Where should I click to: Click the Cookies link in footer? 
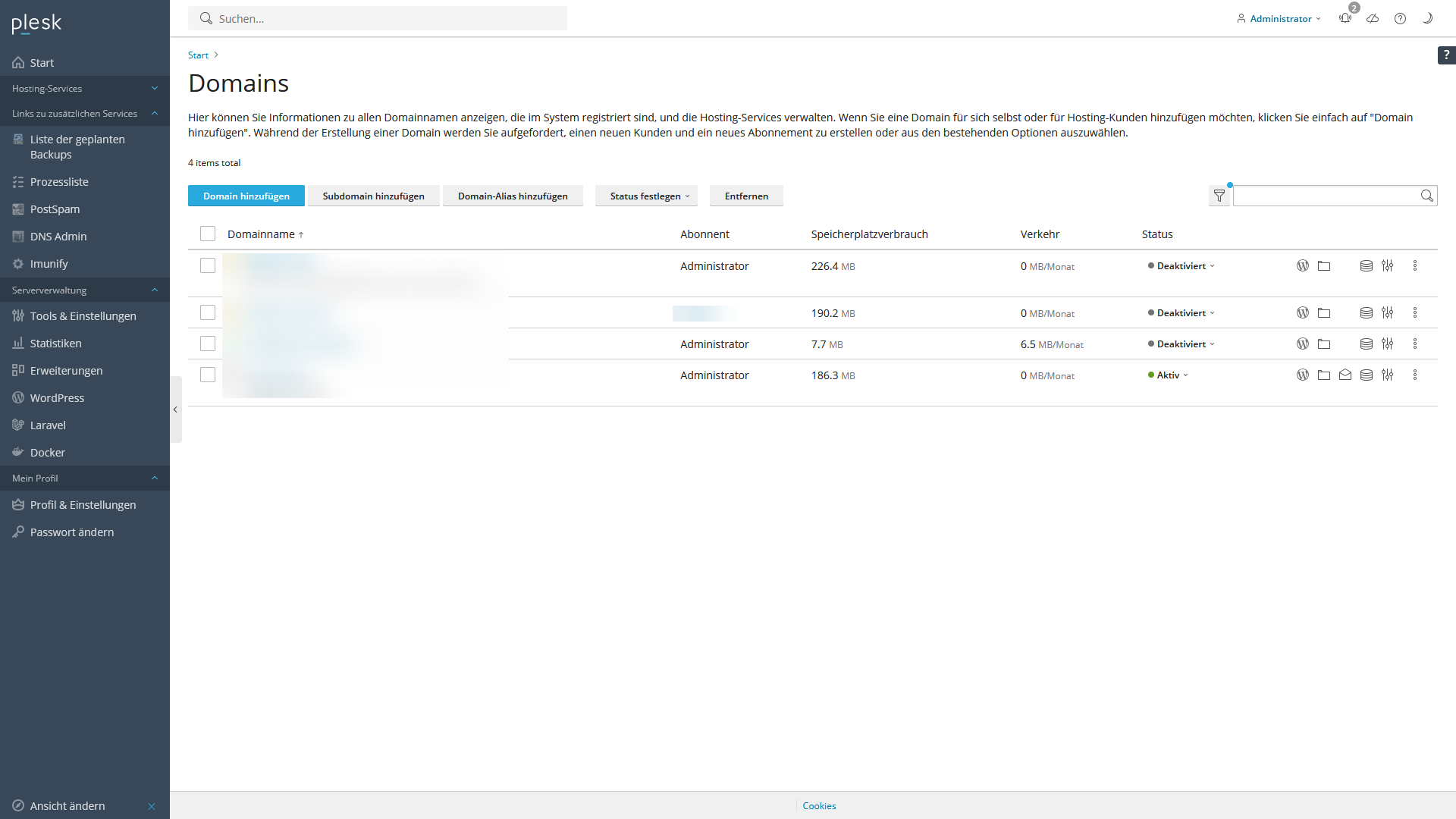pos(819,805)
